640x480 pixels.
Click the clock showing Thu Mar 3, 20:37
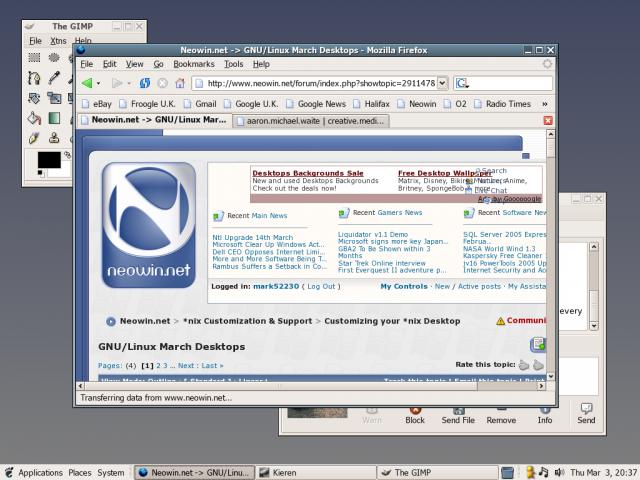pos(603,473)
